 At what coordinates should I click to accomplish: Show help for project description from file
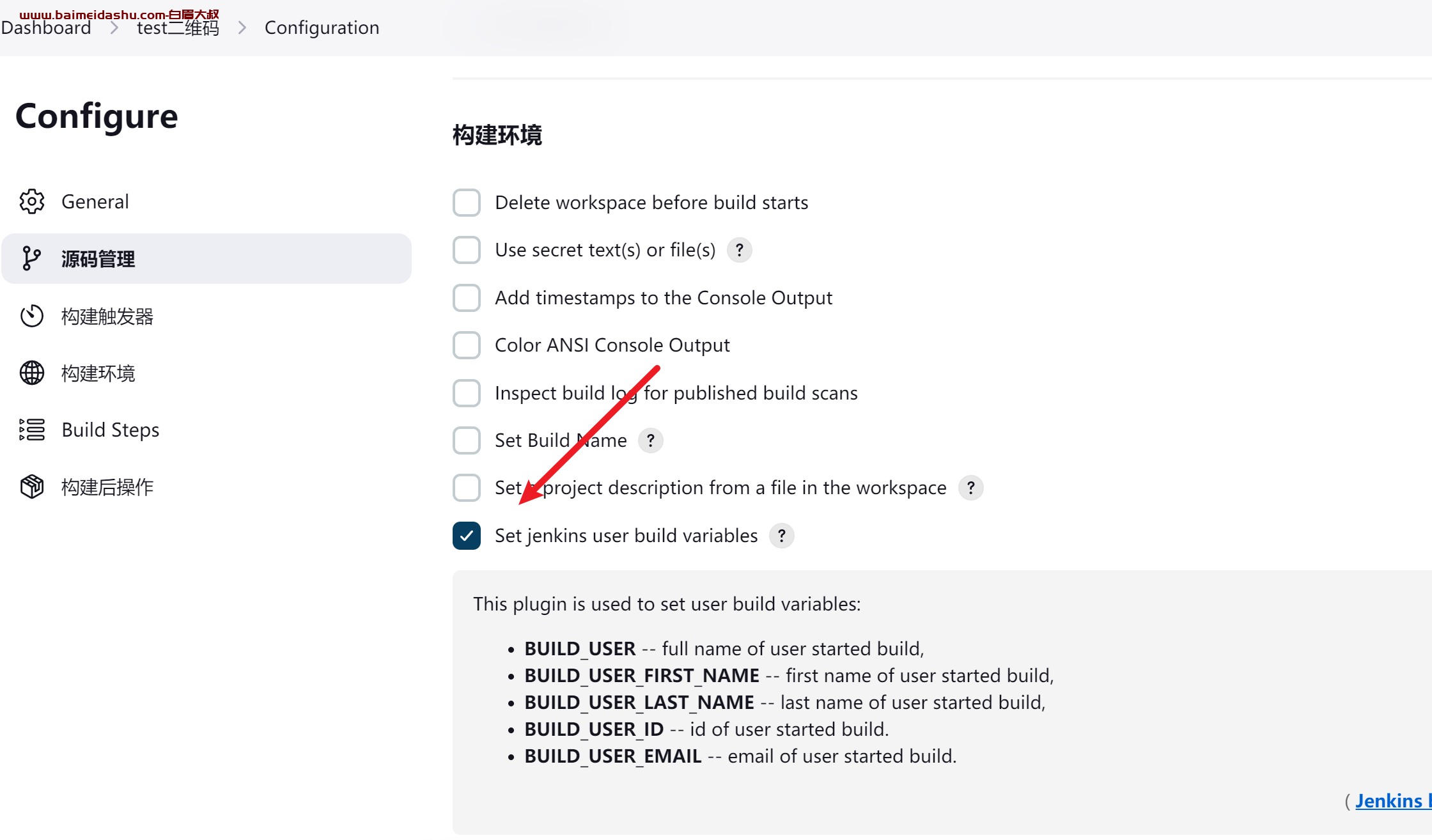point(971,488)
